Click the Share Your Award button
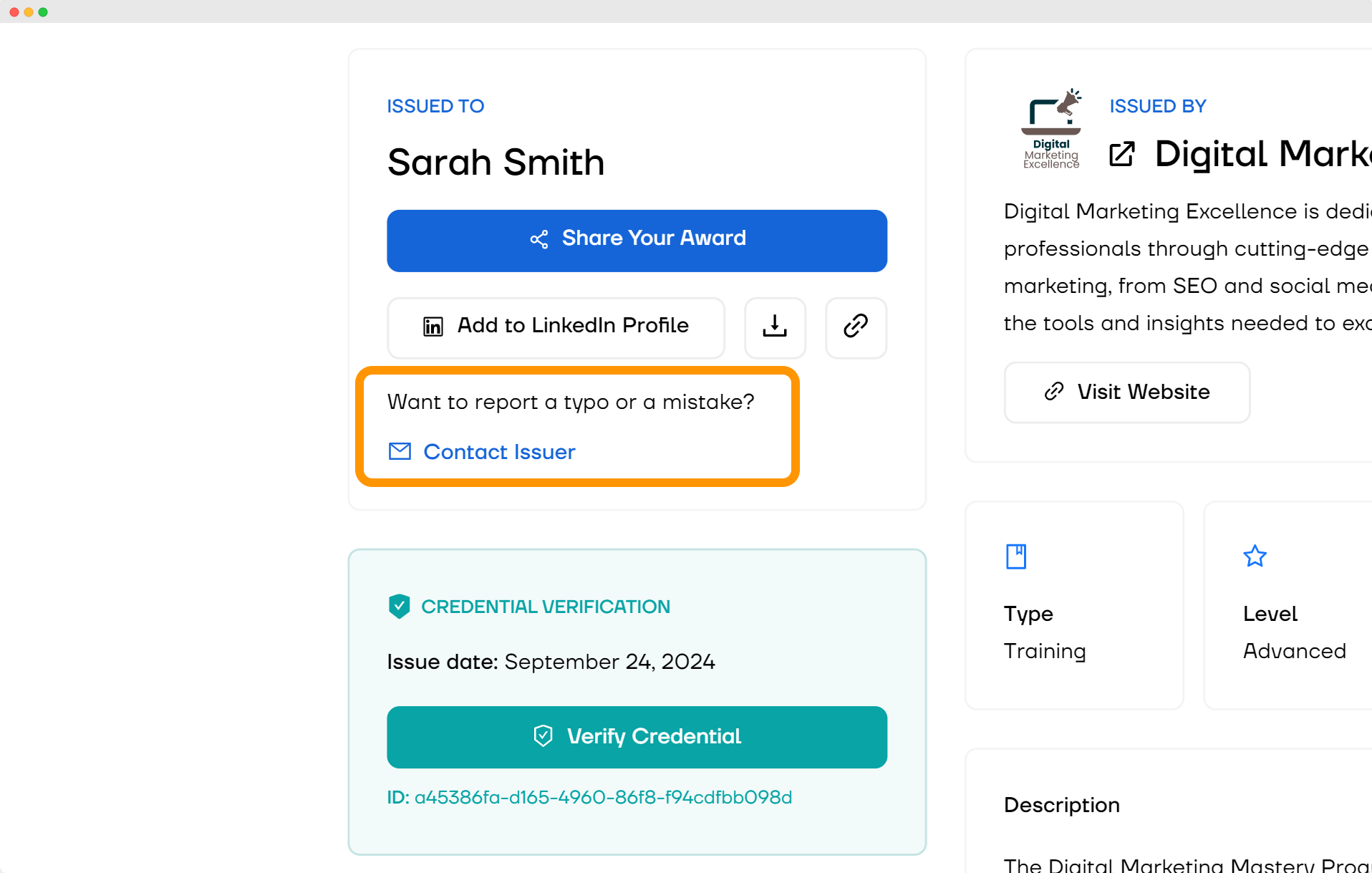 (x=637, y=241)
